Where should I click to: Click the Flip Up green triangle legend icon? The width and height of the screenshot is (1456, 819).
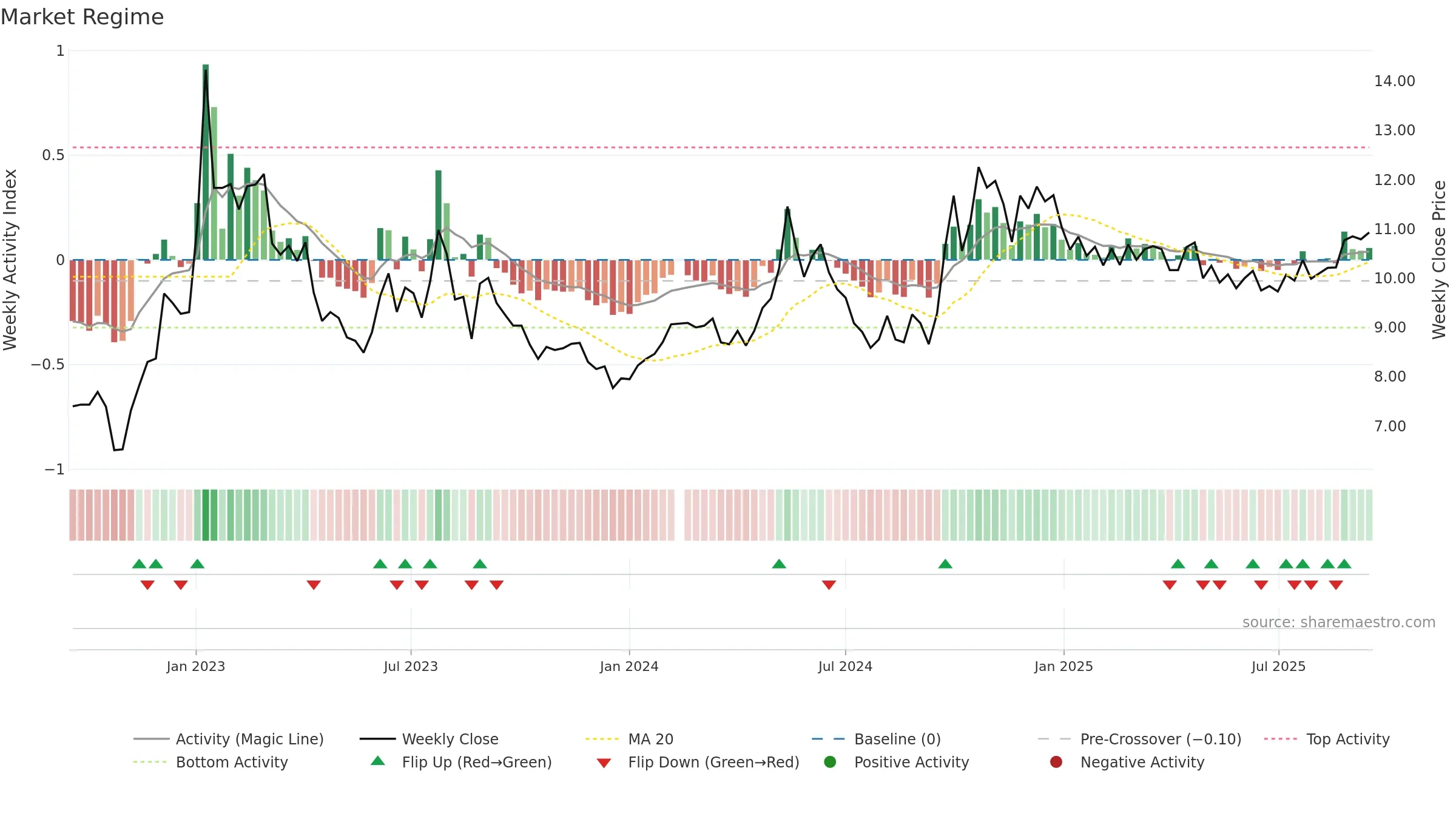click(x=378, y=761)
